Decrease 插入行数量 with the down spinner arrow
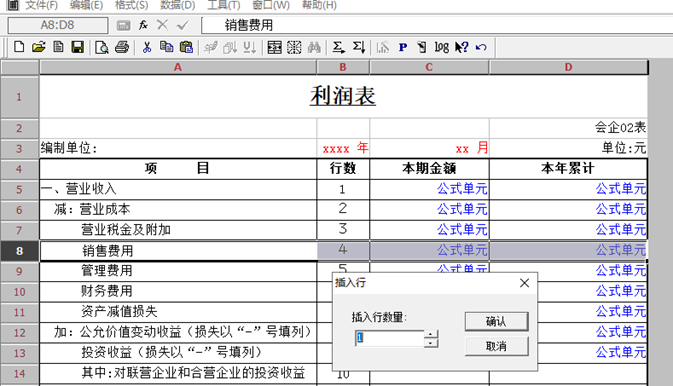This screenshot has height=386, width=673. (431, 343)
